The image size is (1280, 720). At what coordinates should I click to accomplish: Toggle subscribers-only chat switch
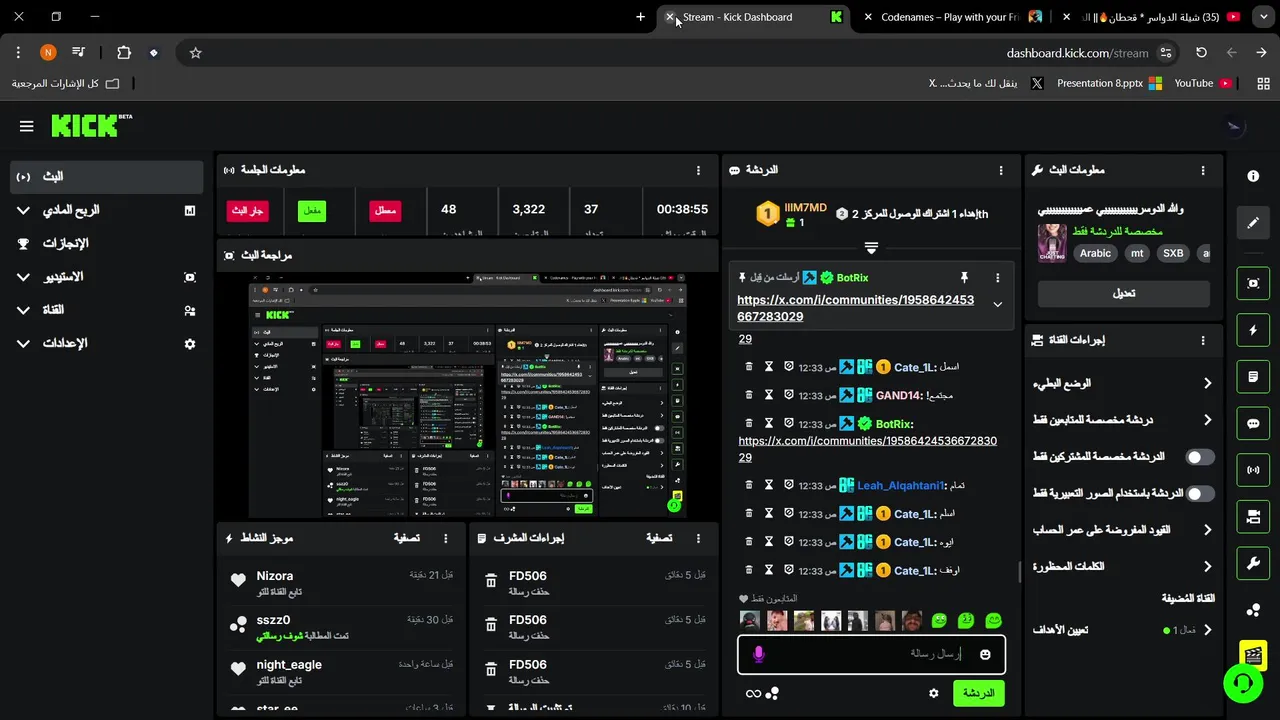[1199, 457]
